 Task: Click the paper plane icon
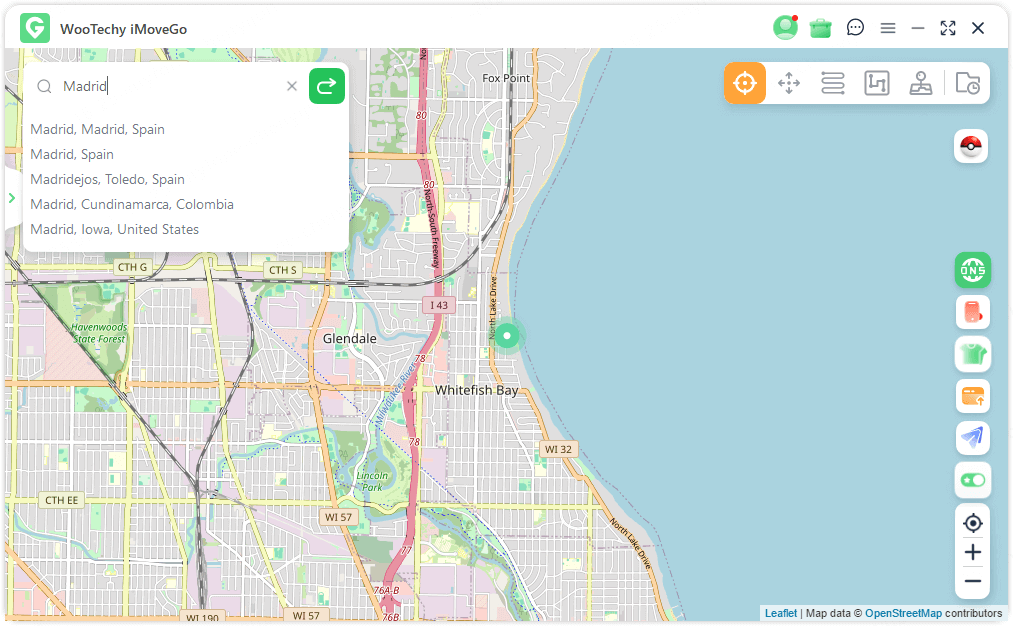972,437
